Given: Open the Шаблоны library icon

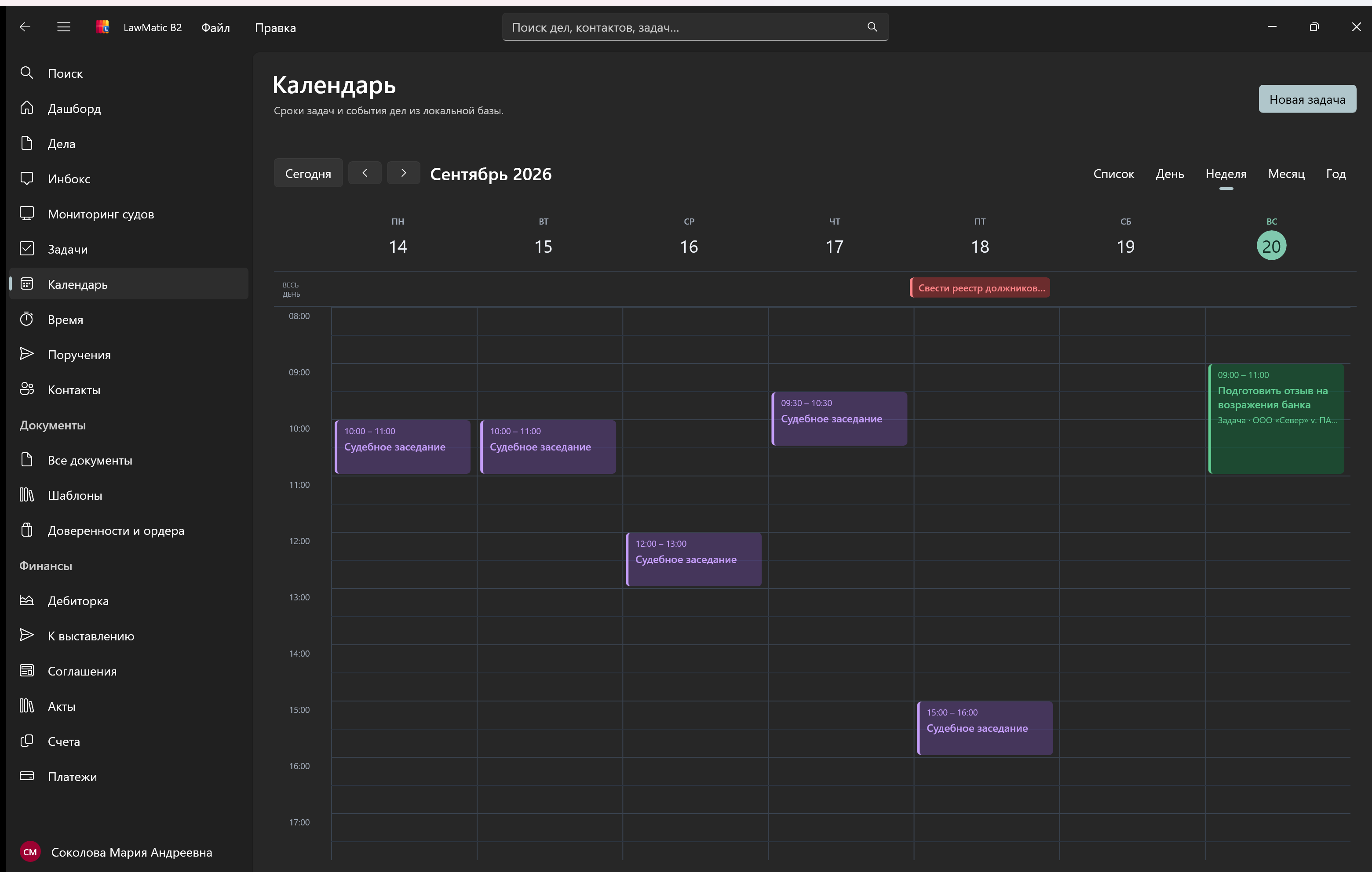Looking at the screenshot, I should [27, 495].
